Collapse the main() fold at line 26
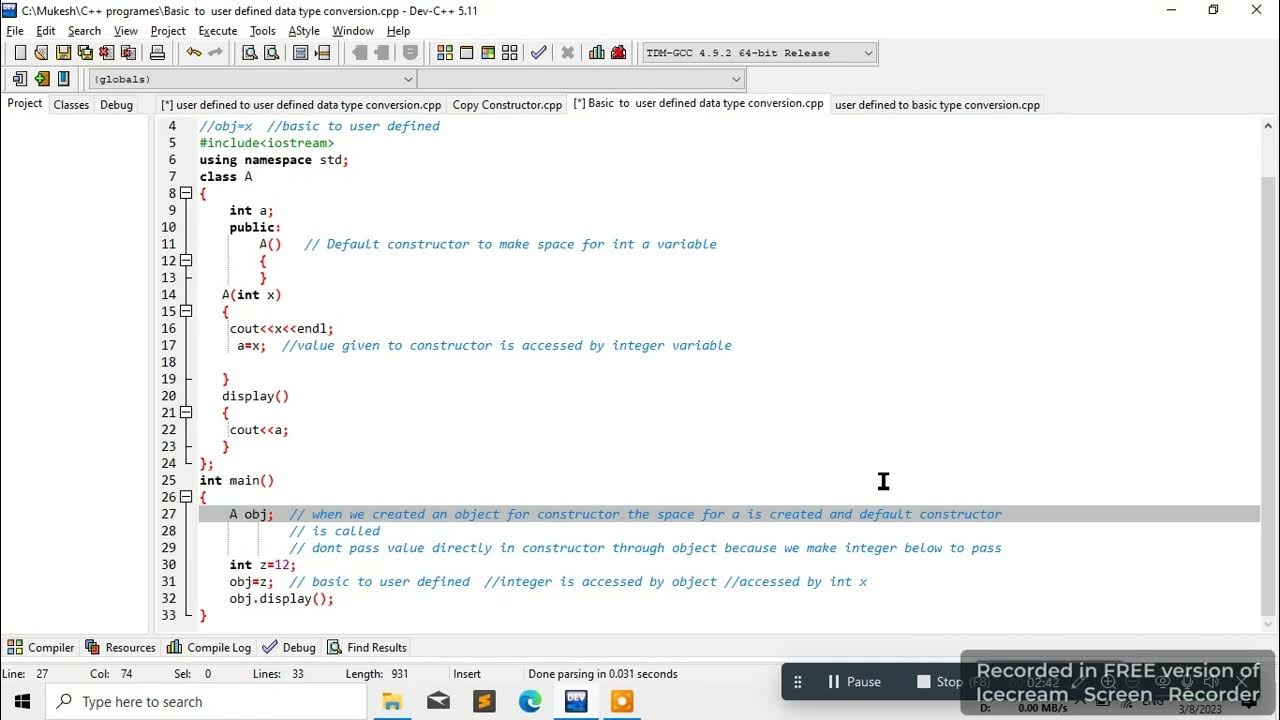 point(186,497)
